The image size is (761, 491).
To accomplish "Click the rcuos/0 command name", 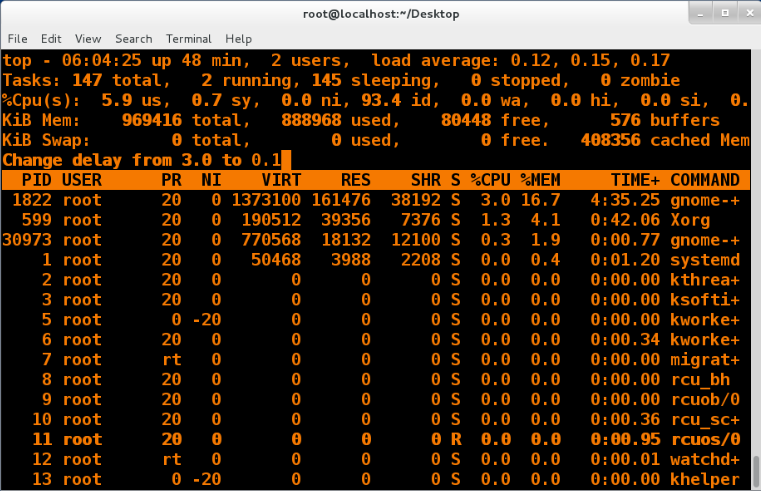I will click(x=705, y=439).
